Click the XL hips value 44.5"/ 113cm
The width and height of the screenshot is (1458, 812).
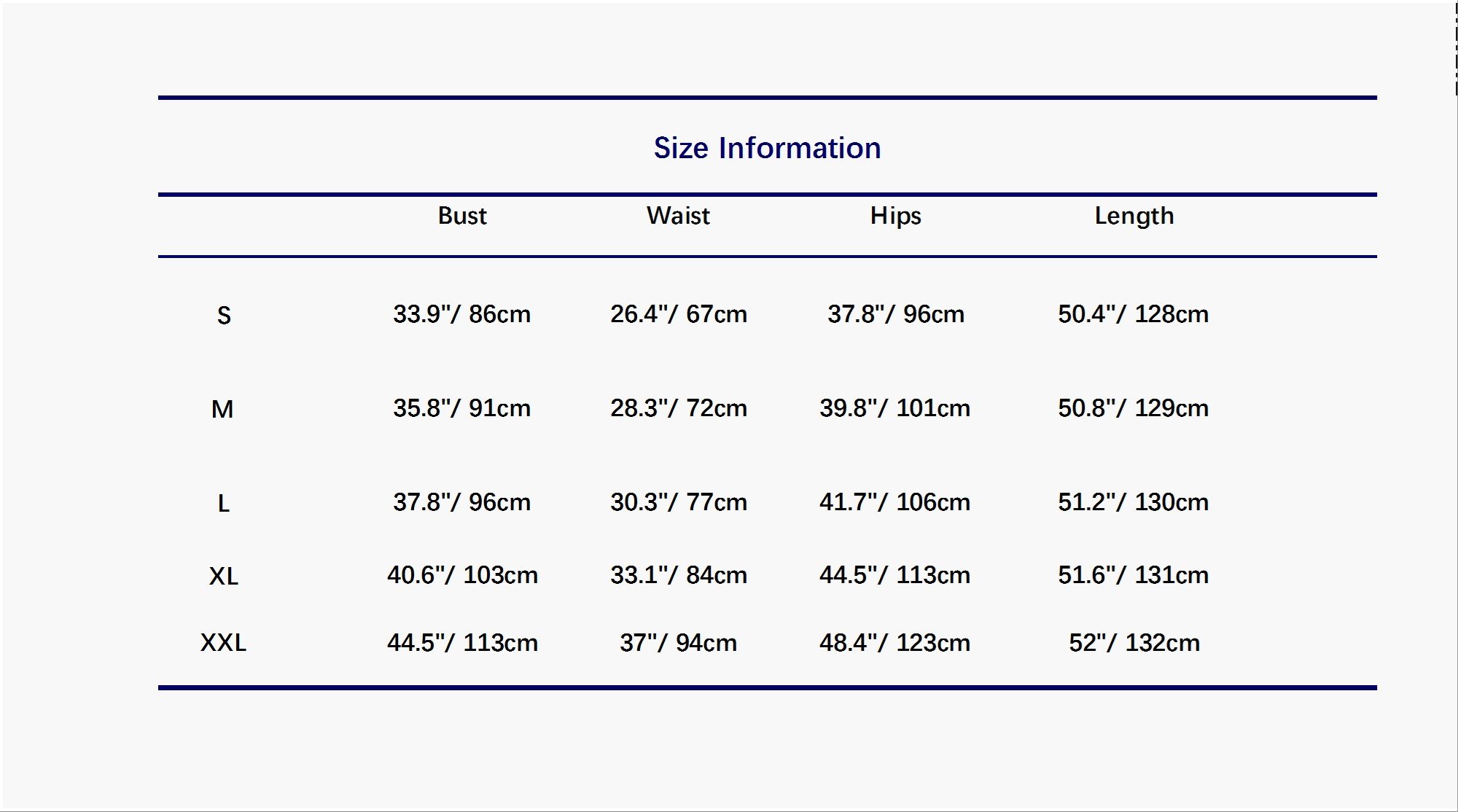pyautogui.click(x=894, y=575)
